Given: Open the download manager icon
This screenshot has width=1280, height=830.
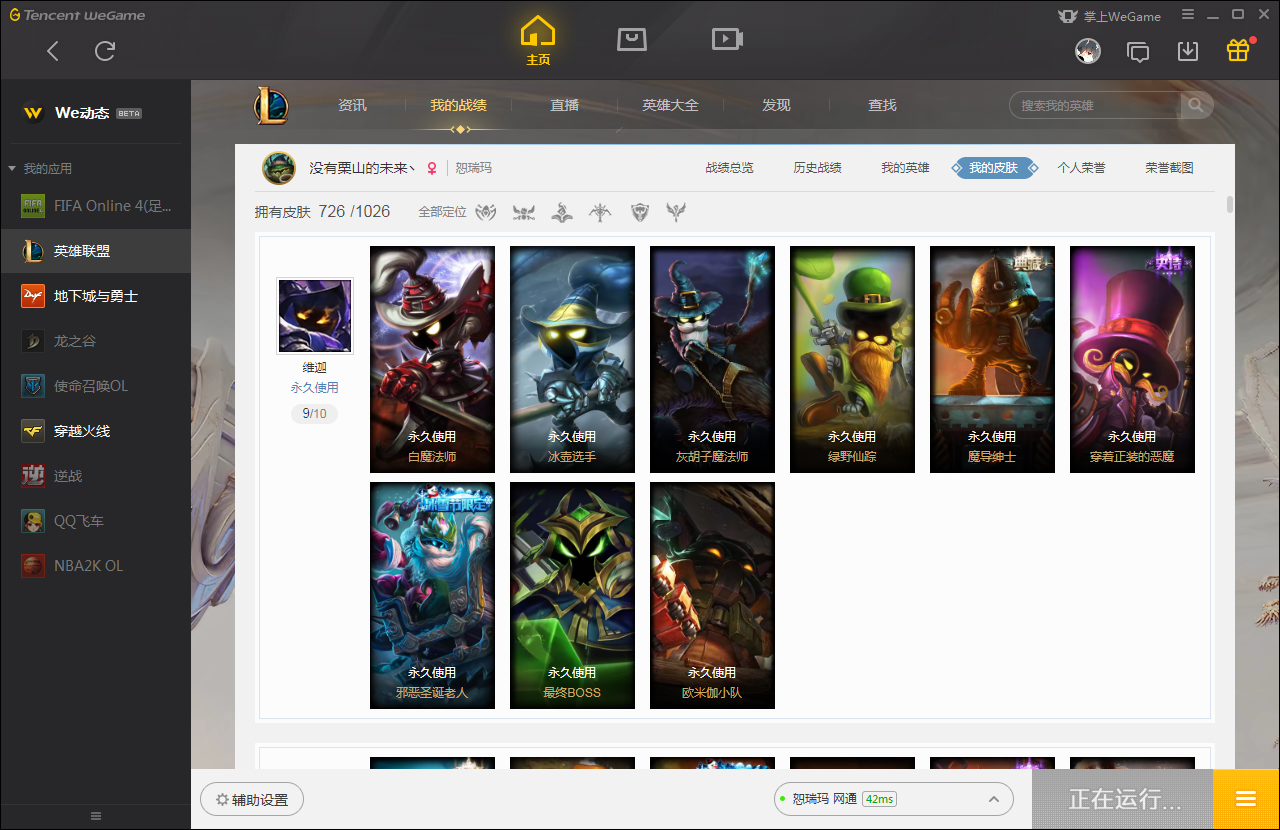Looking at the screenshot, I should click(1188, 51).
